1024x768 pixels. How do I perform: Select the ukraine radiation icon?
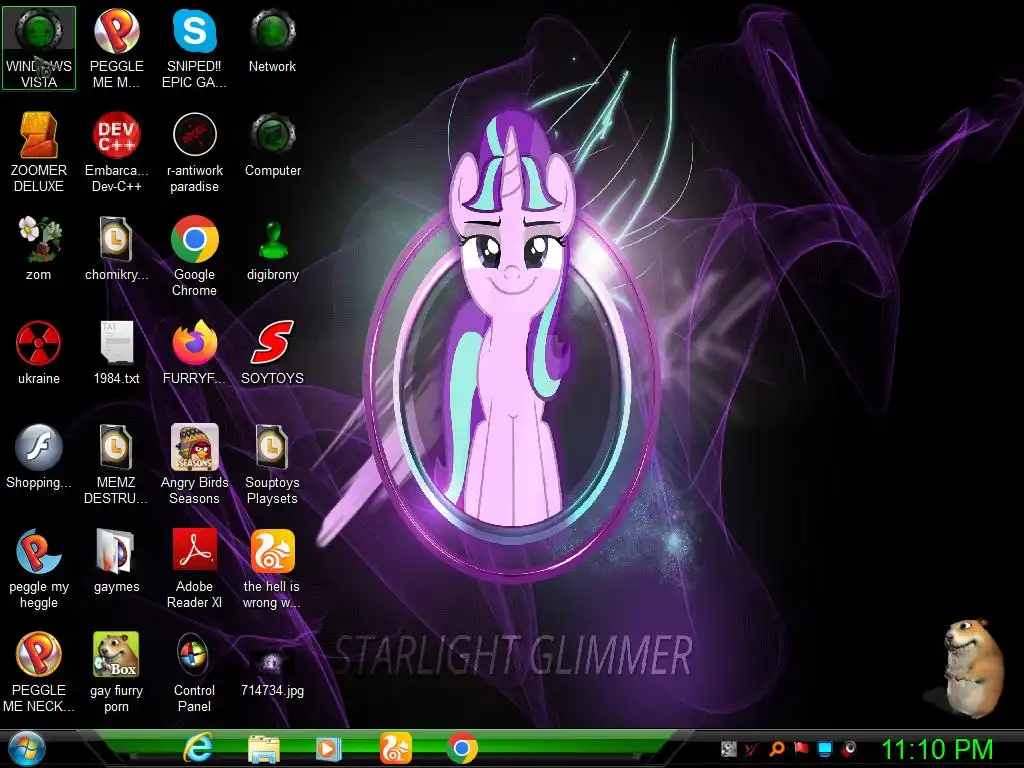tap(39, 353)
